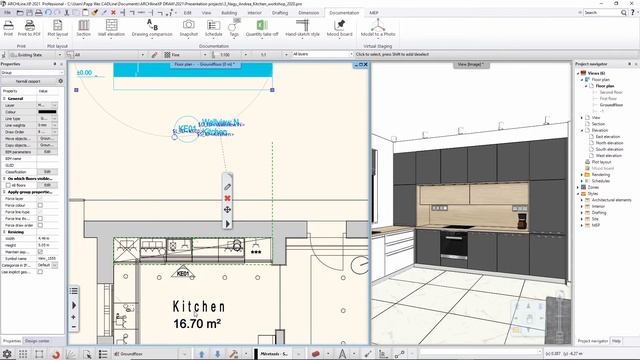This screenshot has height=360, width=640.
Task: Toggle the Use explicit geometry checkbox
Action: [x=40, y=272]
